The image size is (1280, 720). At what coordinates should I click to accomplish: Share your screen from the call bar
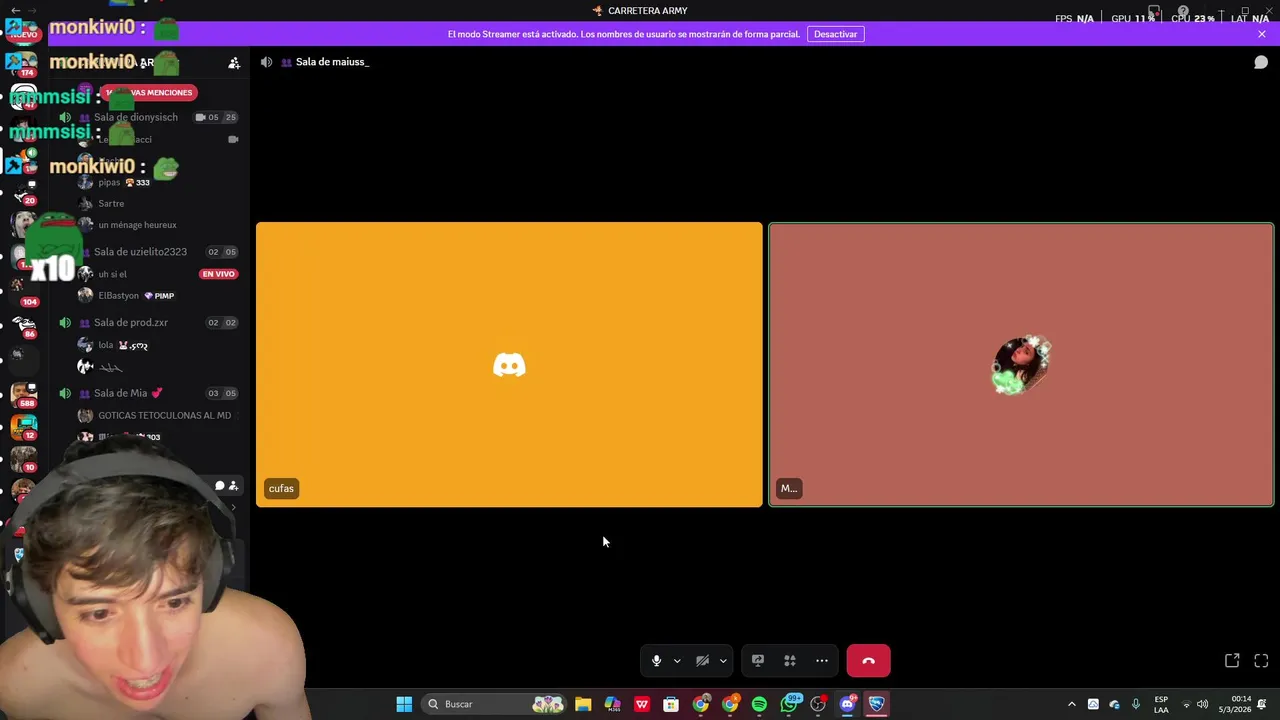[758, 661]
